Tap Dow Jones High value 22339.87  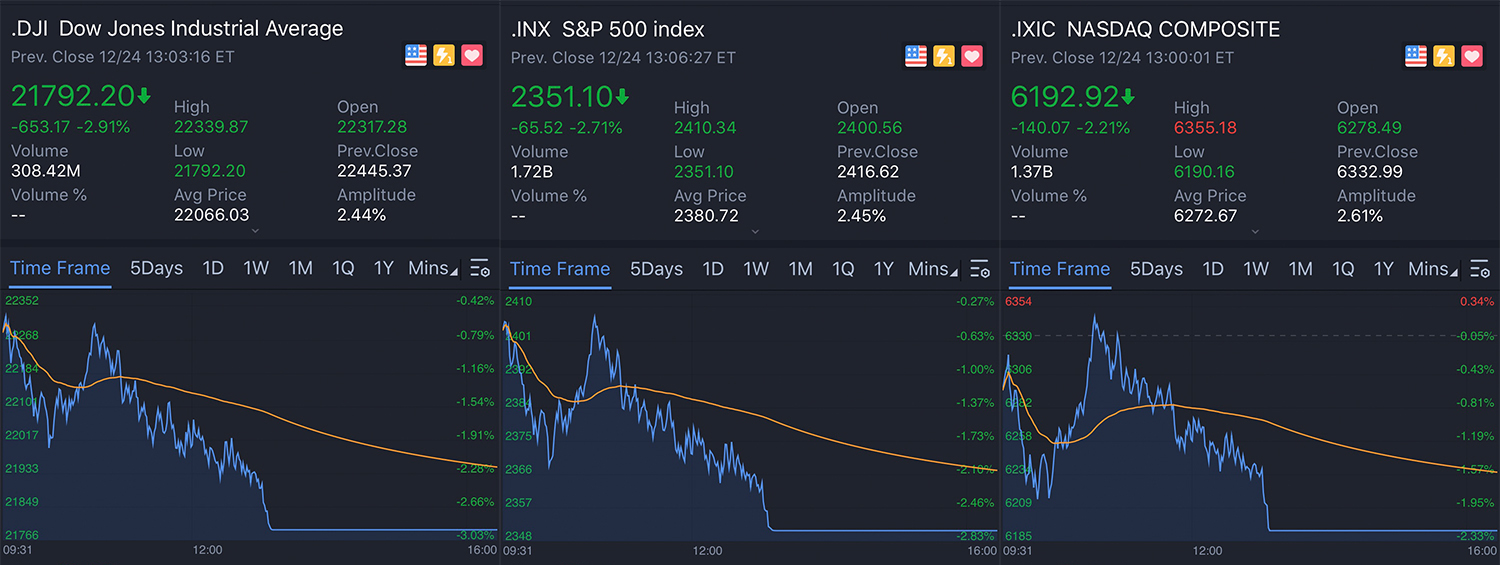(x=211, y=127)
